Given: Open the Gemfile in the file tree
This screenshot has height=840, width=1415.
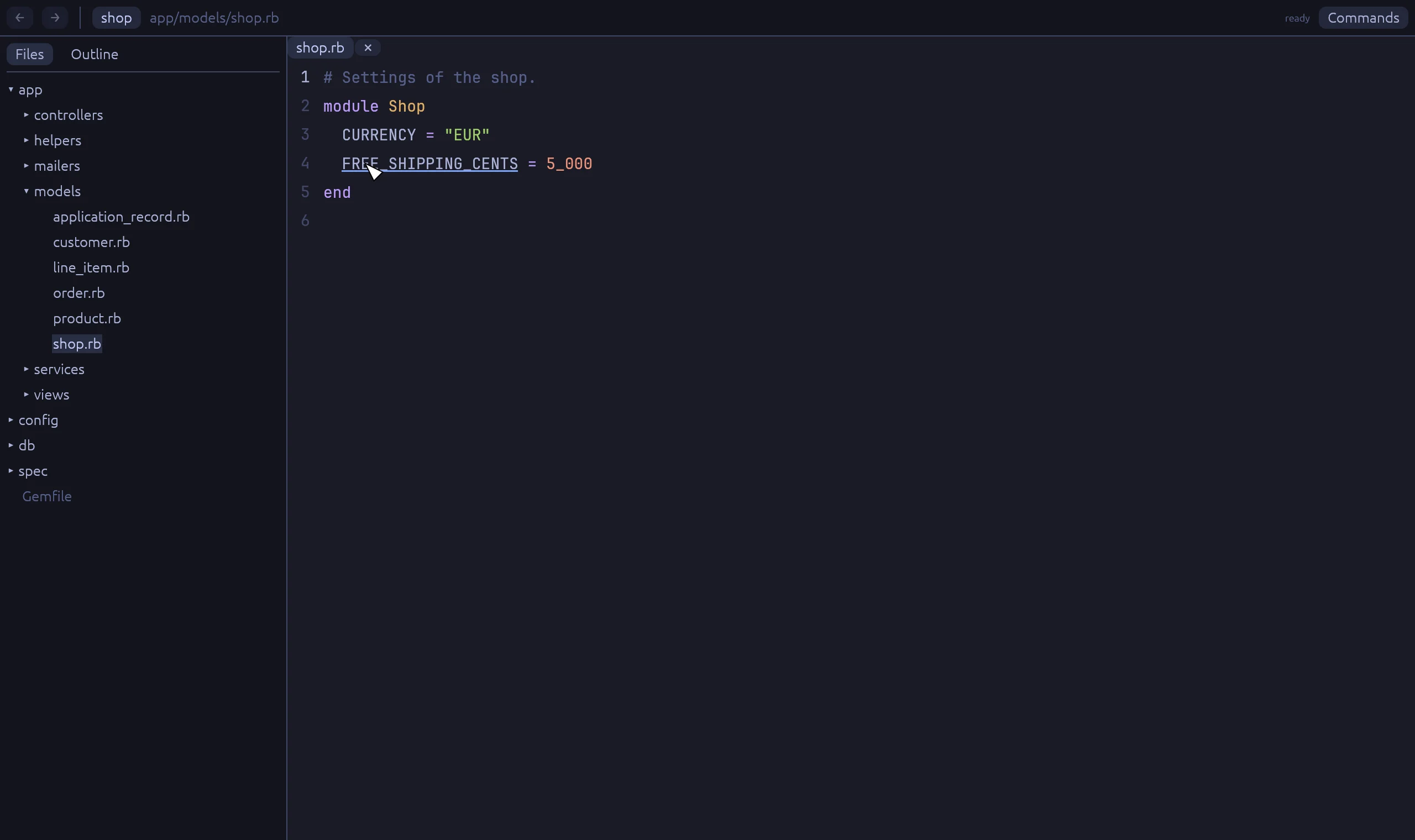Looking at the screenshot, I should click(x=47, y=496).
